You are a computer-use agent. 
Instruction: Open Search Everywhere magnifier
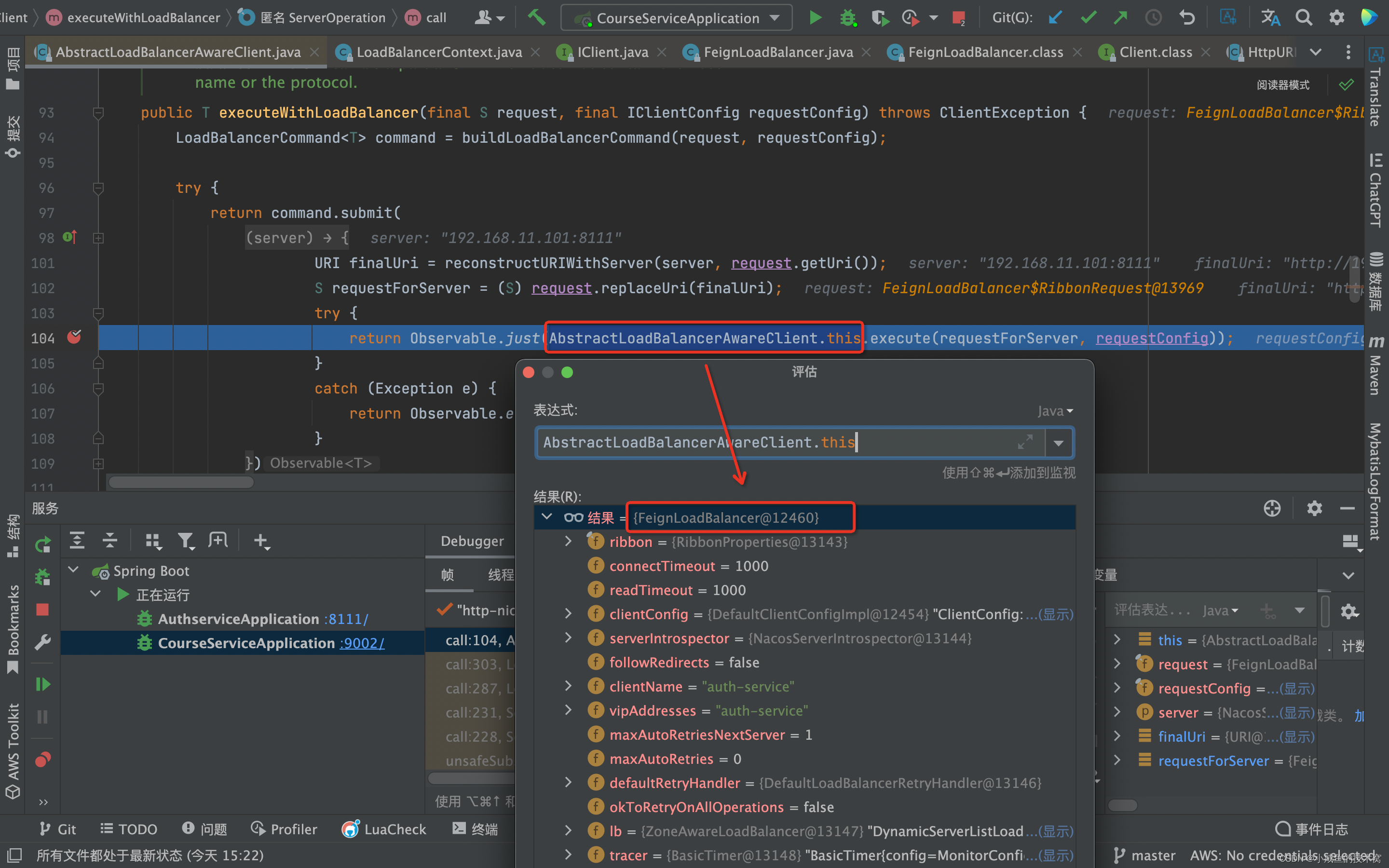click(x=1304, y=18)
